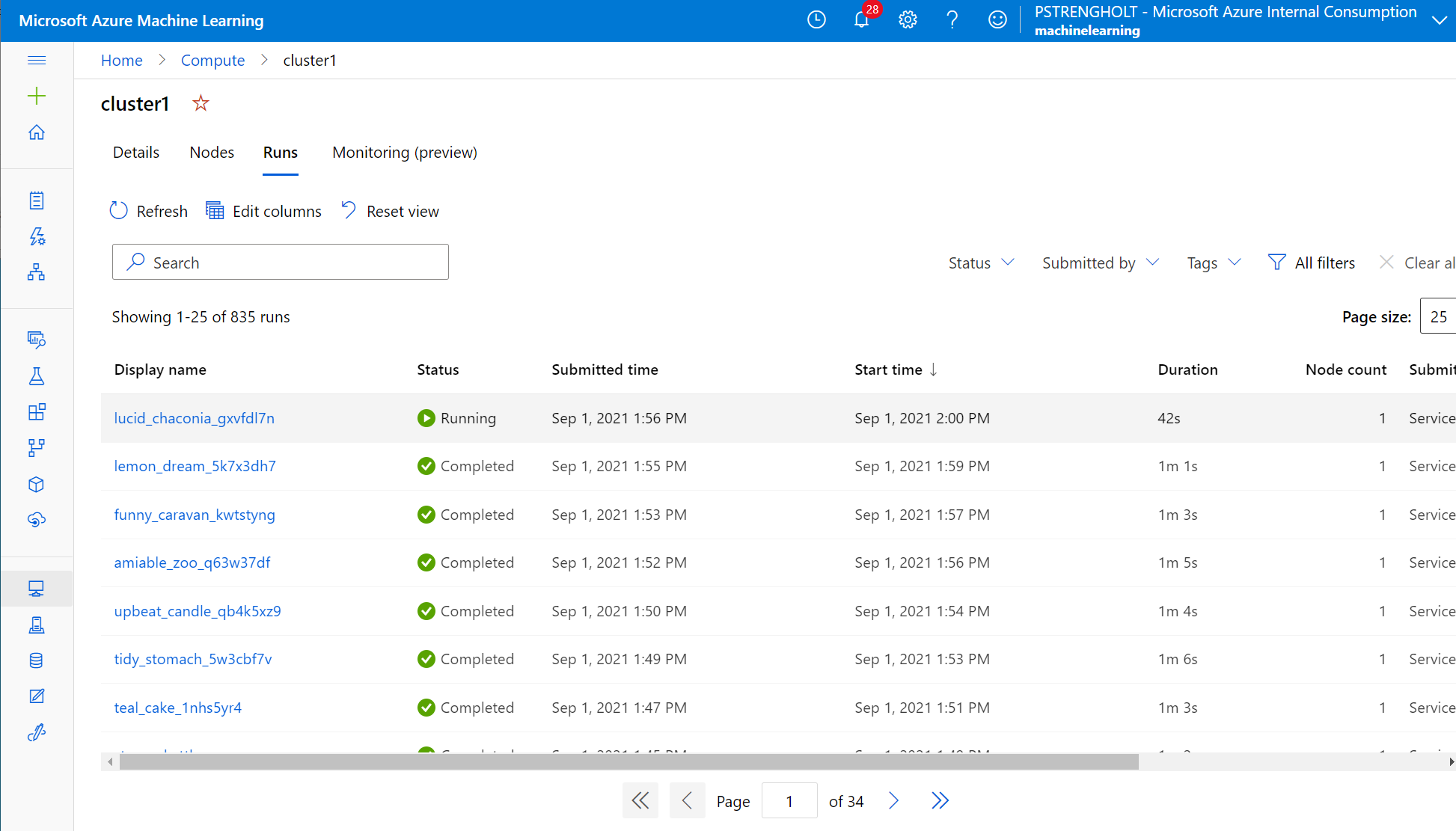1456x831 pixels.
Task: Open the Experiments flask icon in sidebar
Action: point(37,376)
